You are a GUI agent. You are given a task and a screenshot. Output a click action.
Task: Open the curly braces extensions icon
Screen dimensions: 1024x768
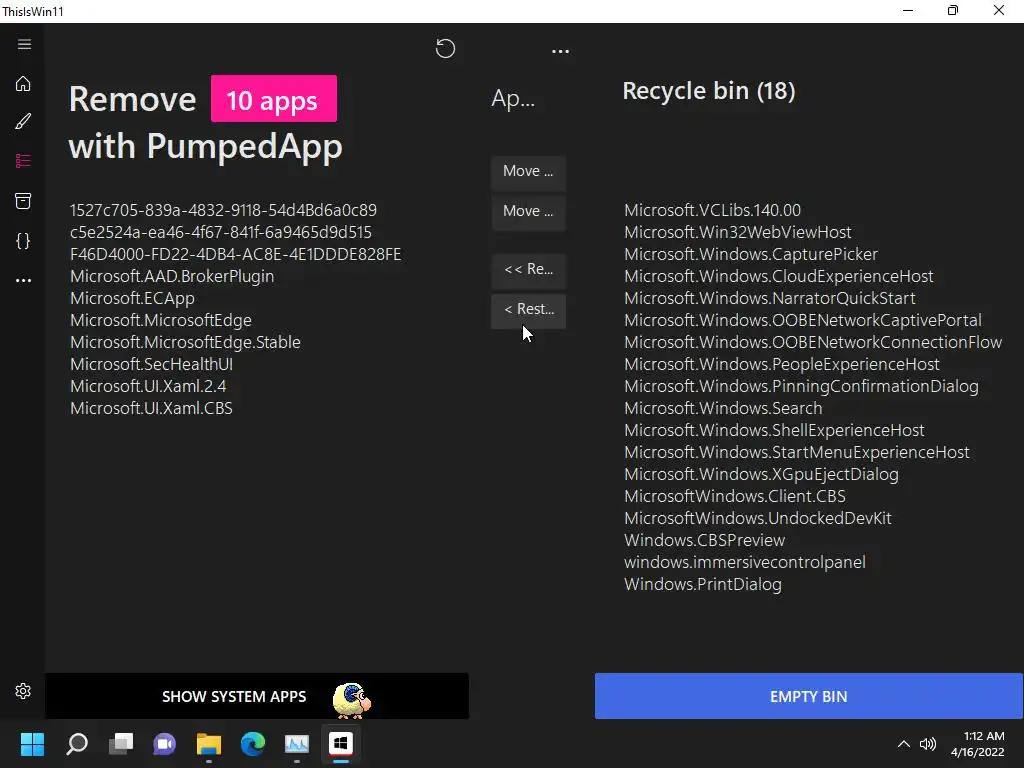[23, 240]
